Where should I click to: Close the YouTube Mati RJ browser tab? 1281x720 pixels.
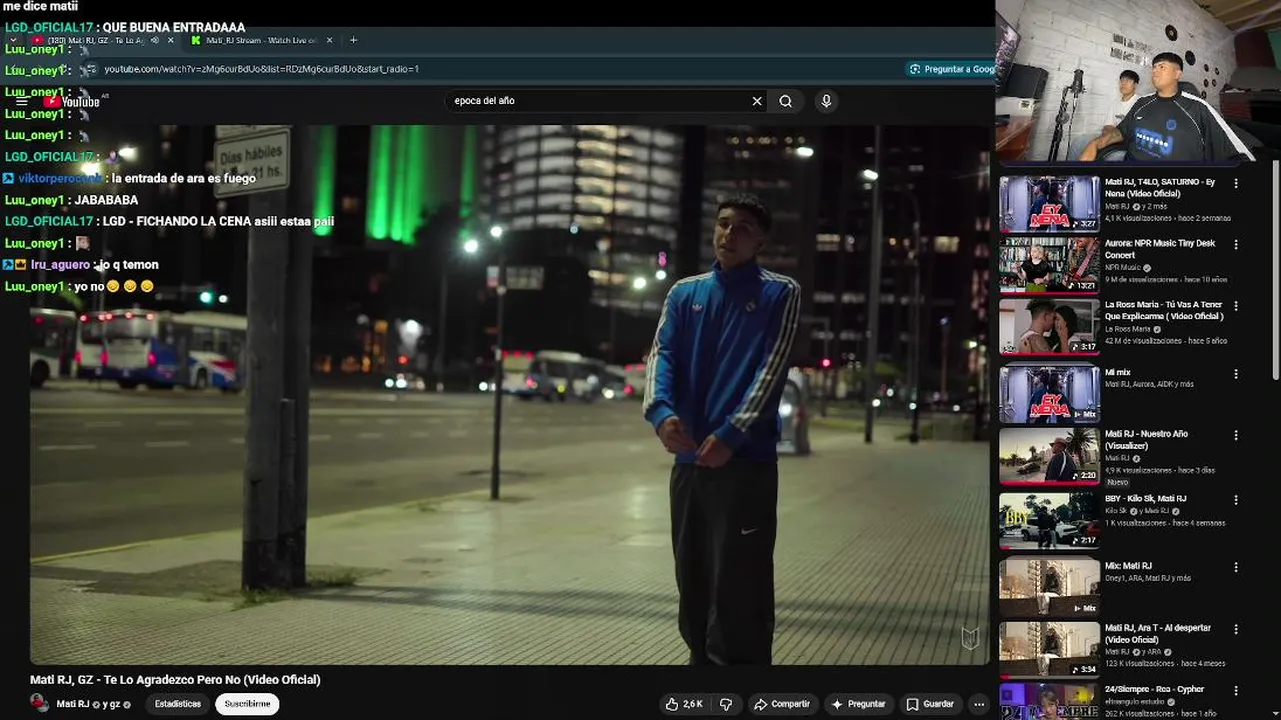pos(171,40)
